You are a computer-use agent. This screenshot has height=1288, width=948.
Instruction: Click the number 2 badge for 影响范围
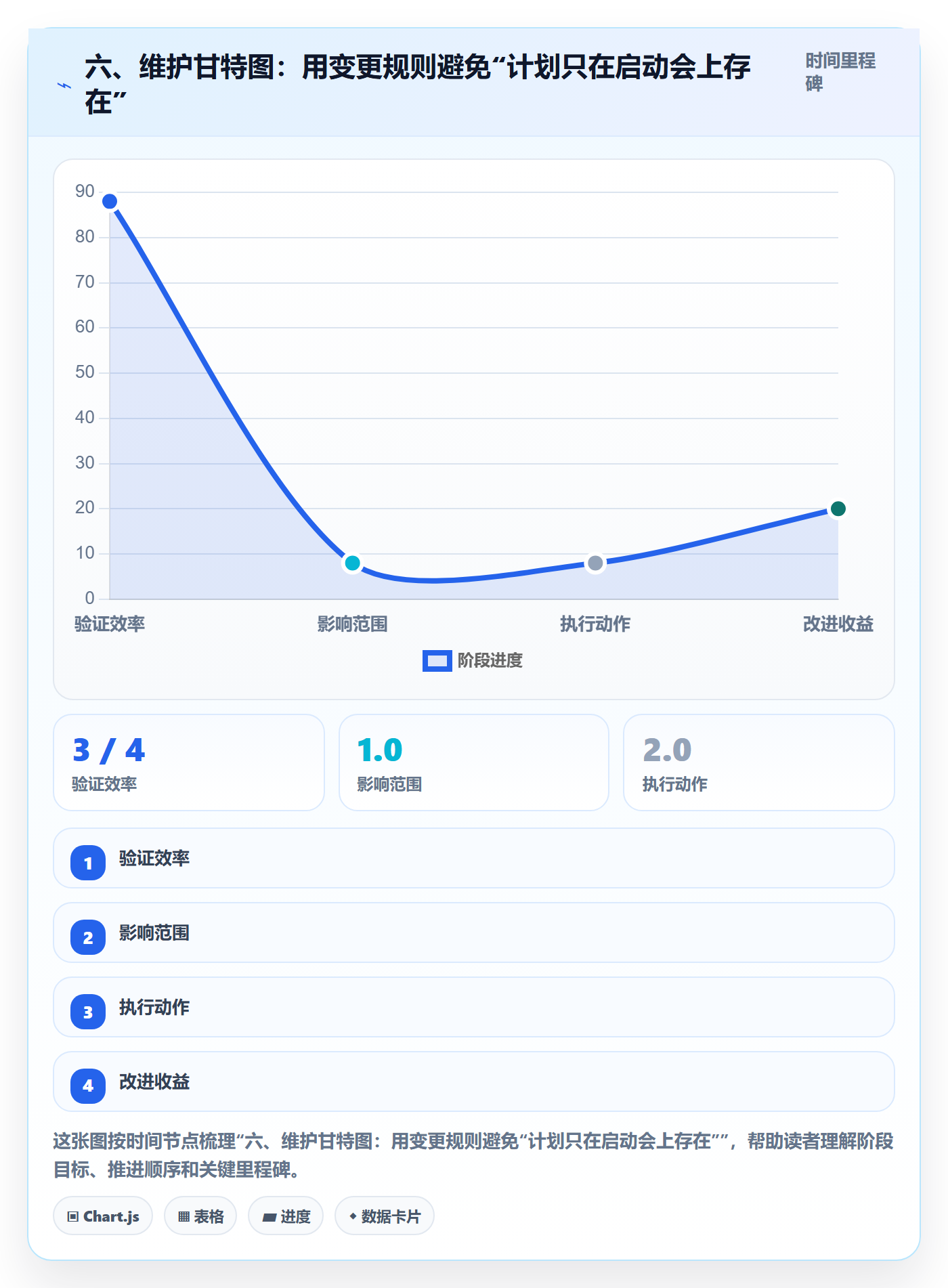88,937
